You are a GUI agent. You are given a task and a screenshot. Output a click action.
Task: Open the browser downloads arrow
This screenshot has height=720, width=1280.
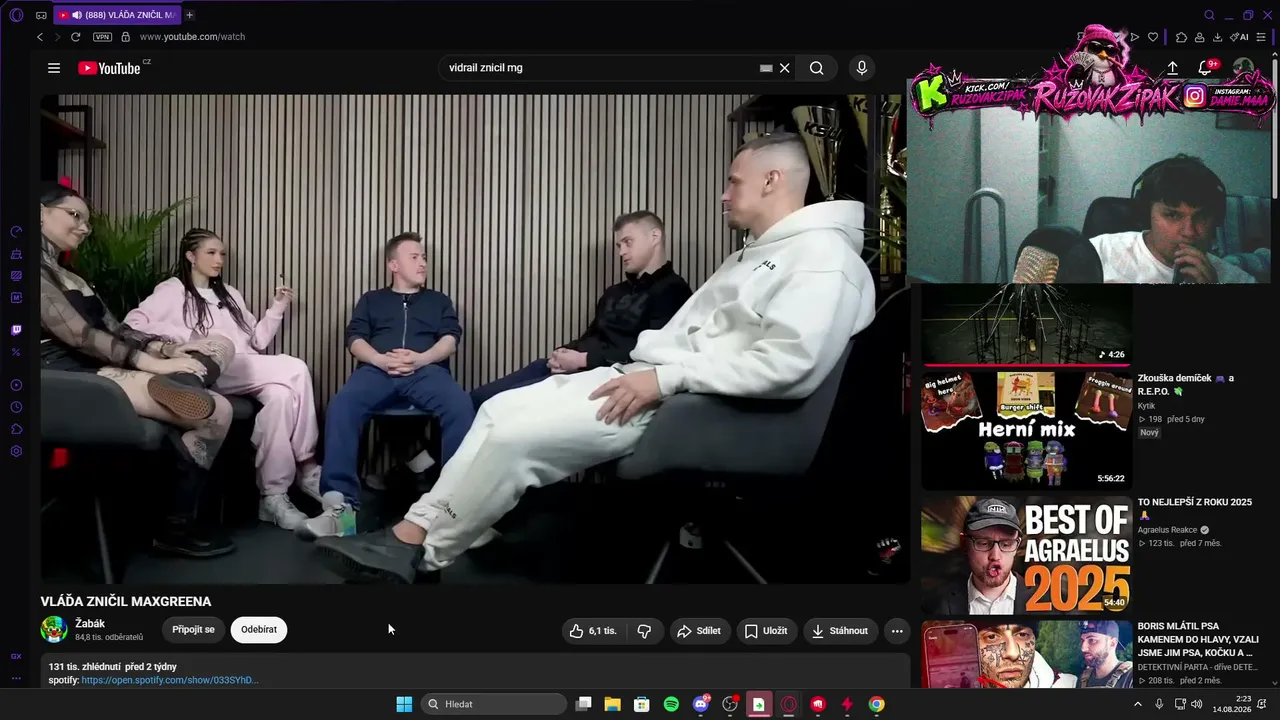coord(1217,37)
